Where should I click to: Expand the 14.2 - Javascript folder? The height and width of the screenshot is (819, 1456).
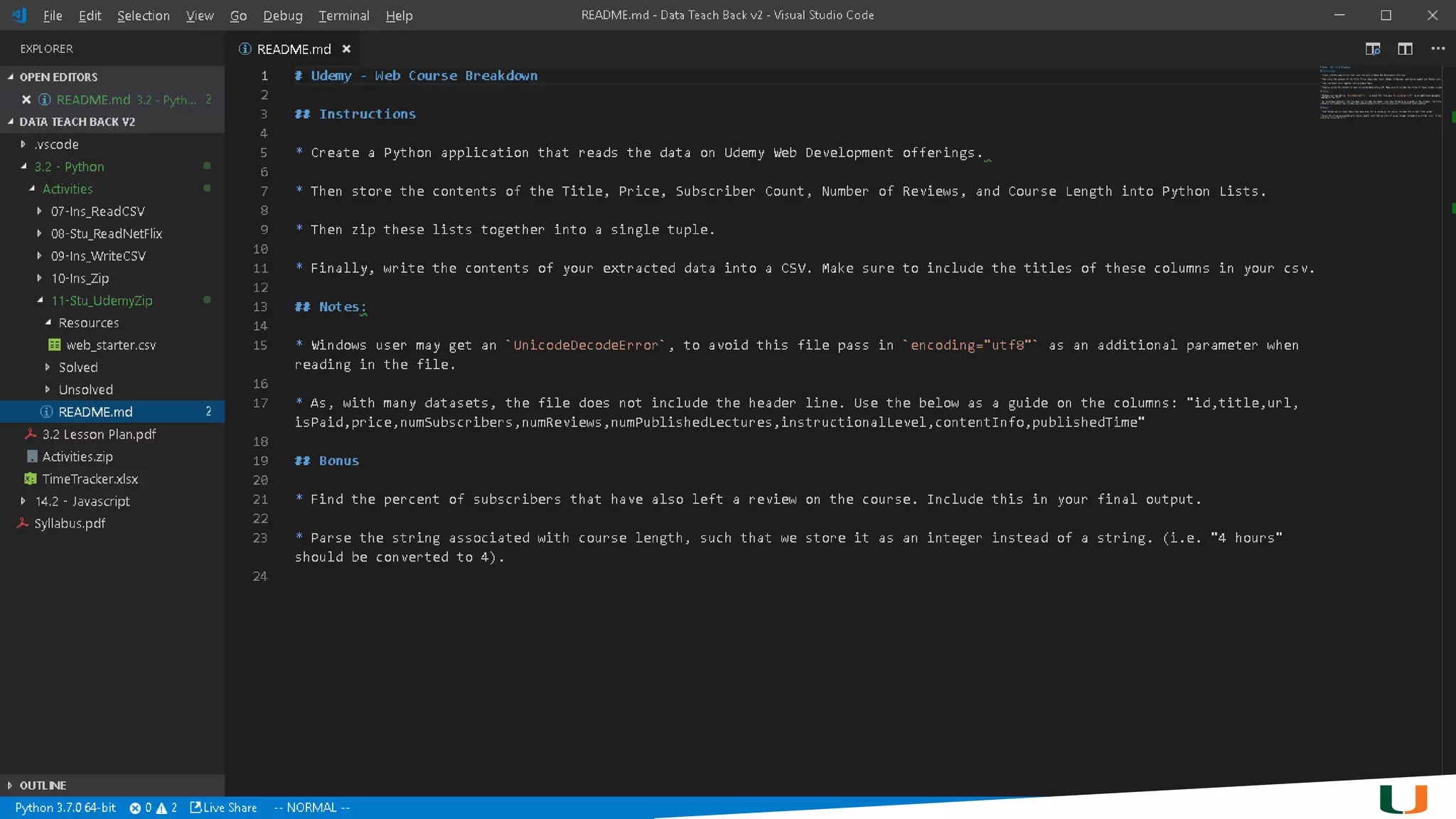82,501
